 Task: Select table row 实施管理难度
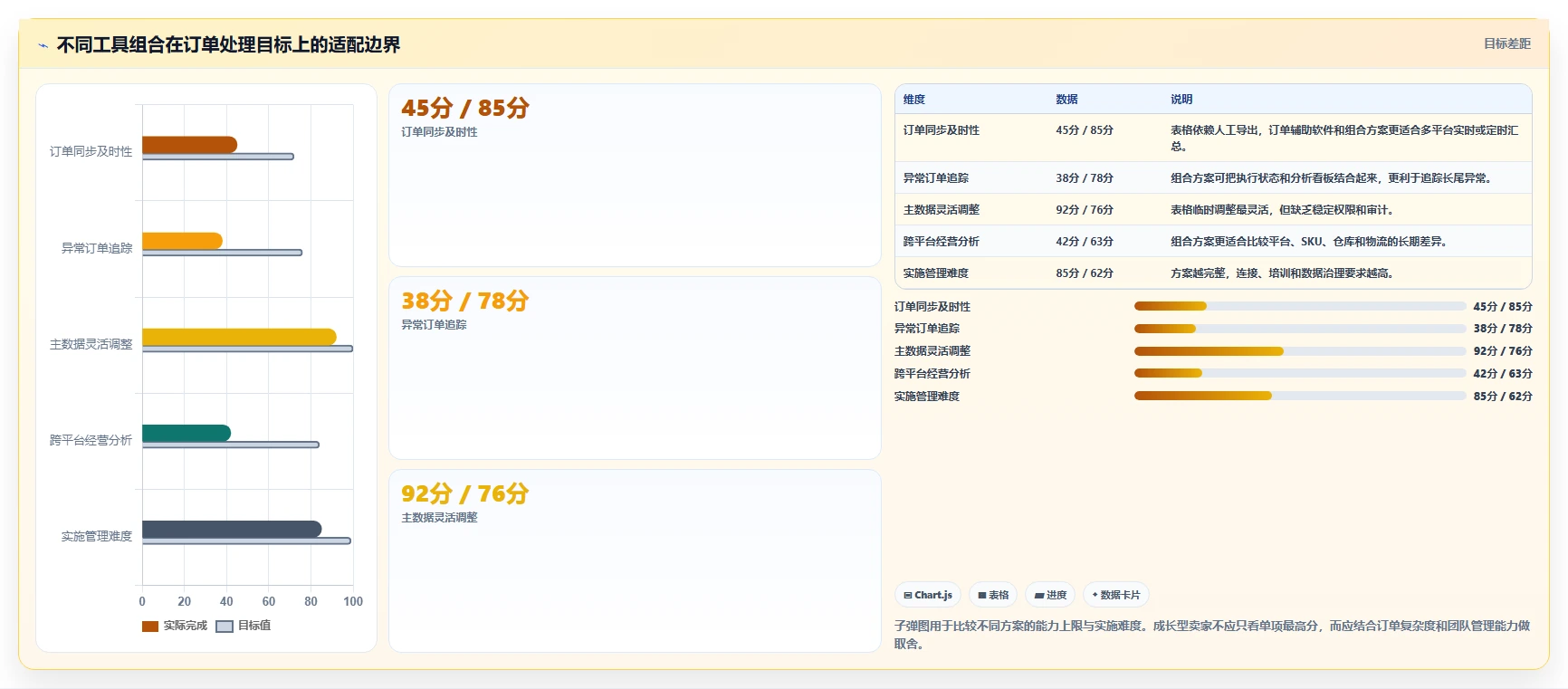click(1213, 273)
